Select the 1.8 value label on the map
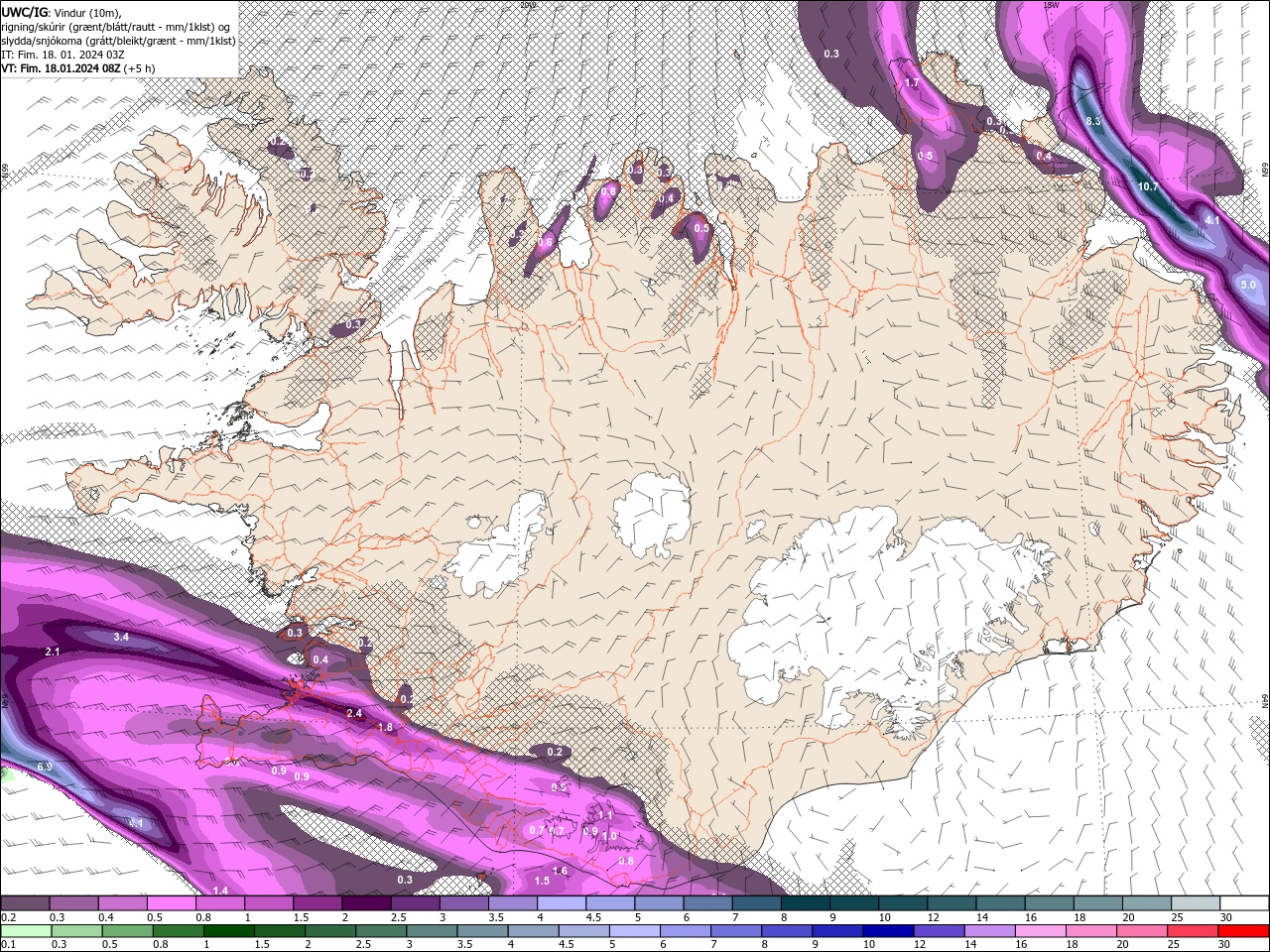Screen dimensions: 1270x952 point(386,728)
